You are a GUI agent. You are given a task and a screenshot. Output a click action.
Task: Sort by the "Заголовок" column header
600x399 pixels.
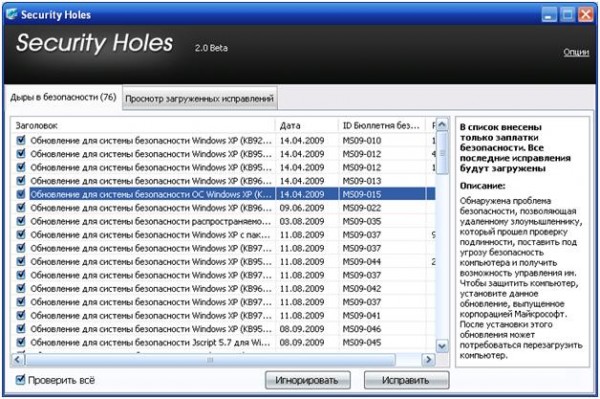pos(142,125)
